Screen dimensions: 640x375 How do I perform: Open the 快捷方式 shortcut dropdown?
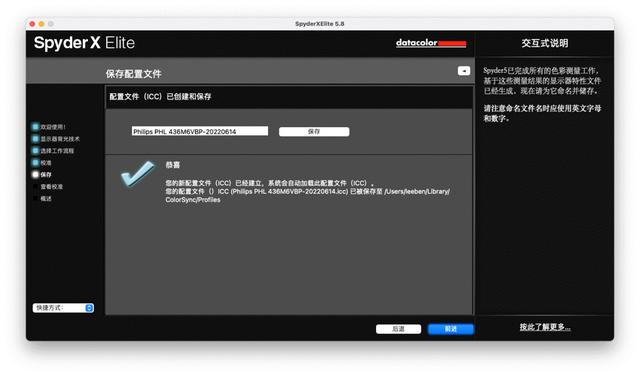63,308
